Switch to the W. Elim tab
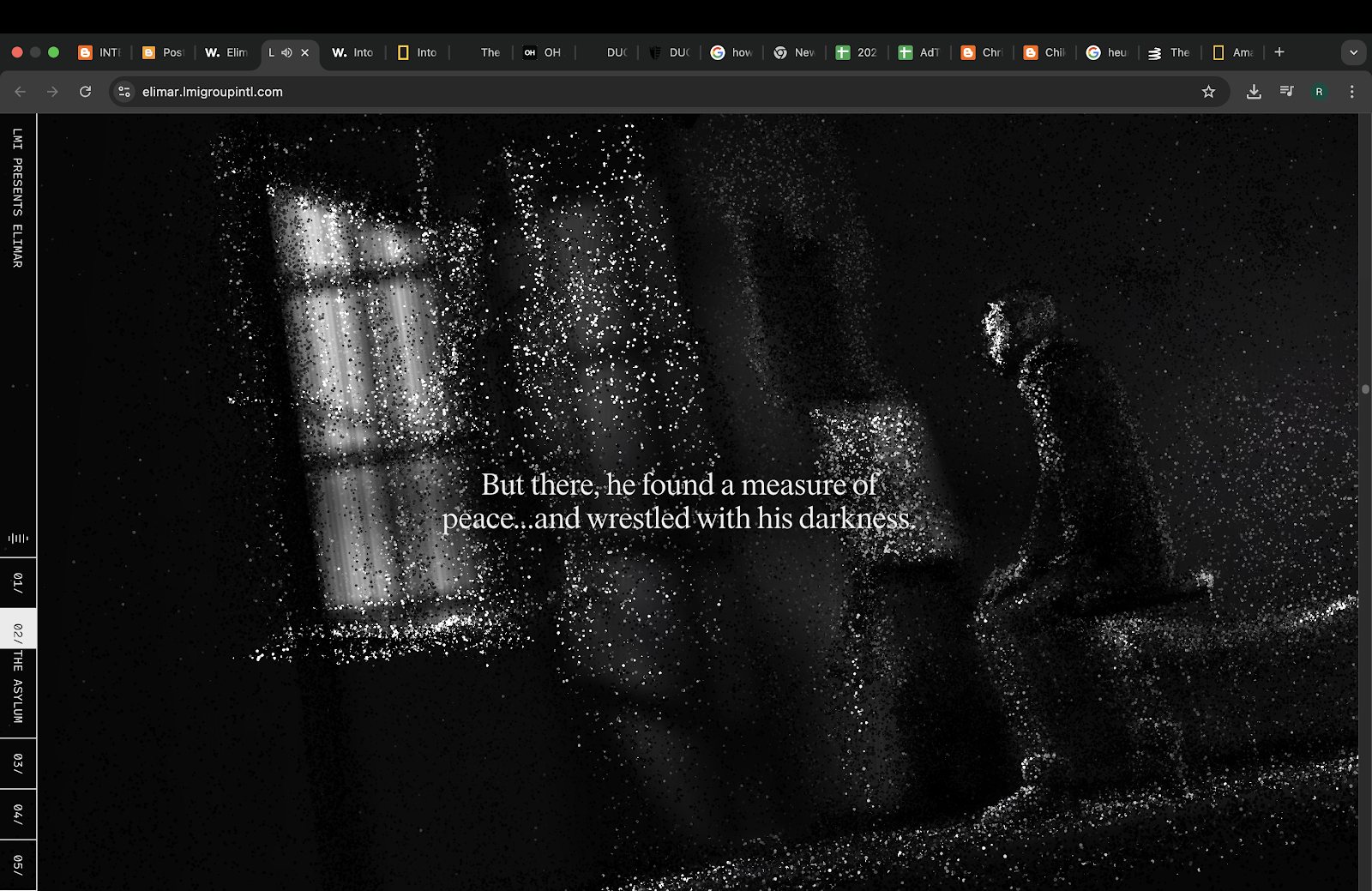 (x=226, y=52)
